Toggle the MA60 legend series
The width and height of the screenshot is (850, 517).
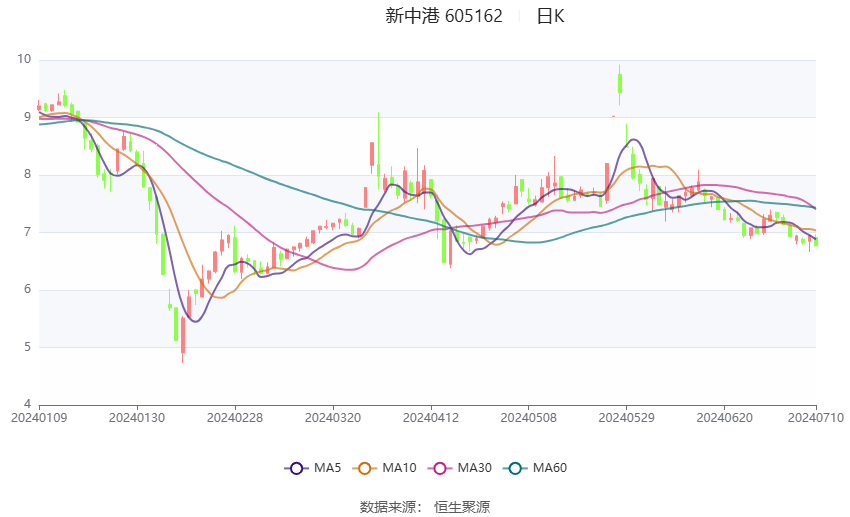coord(535,468)
